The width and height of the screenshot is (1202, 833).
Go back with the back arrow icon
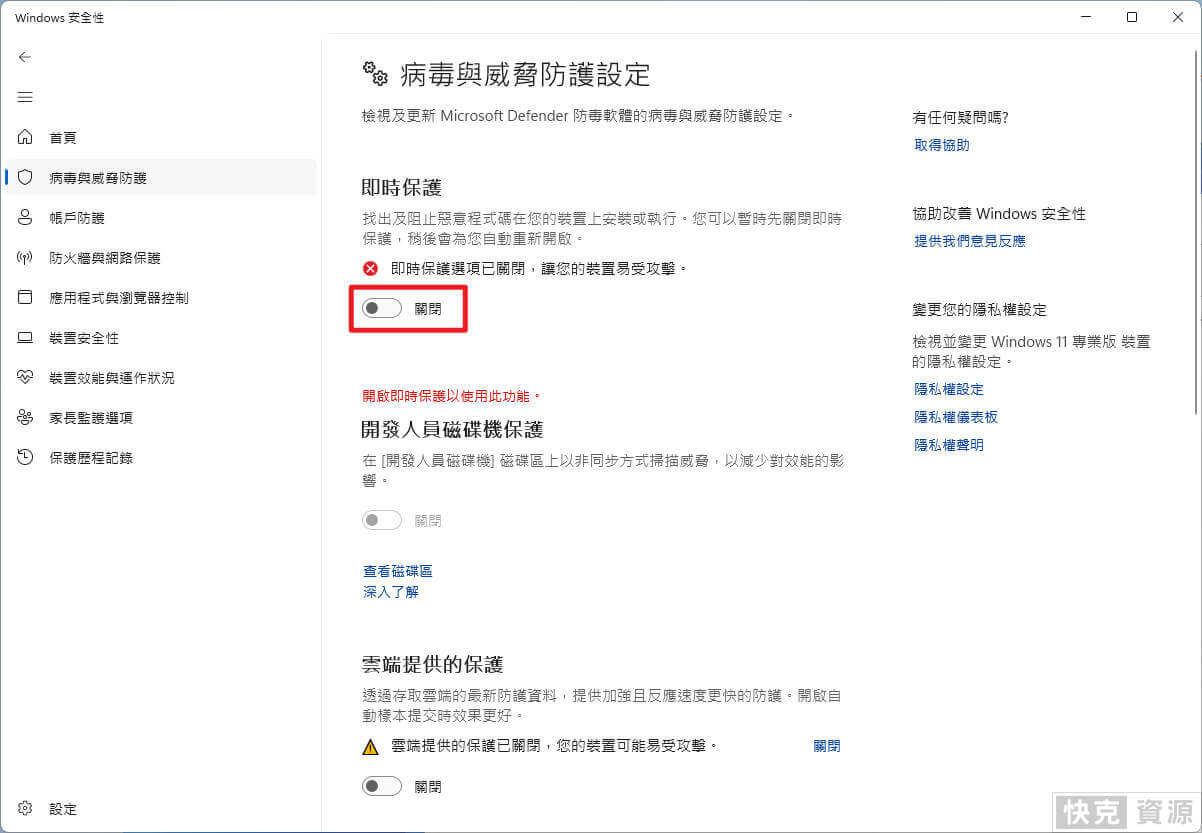[x=25, y=57]
